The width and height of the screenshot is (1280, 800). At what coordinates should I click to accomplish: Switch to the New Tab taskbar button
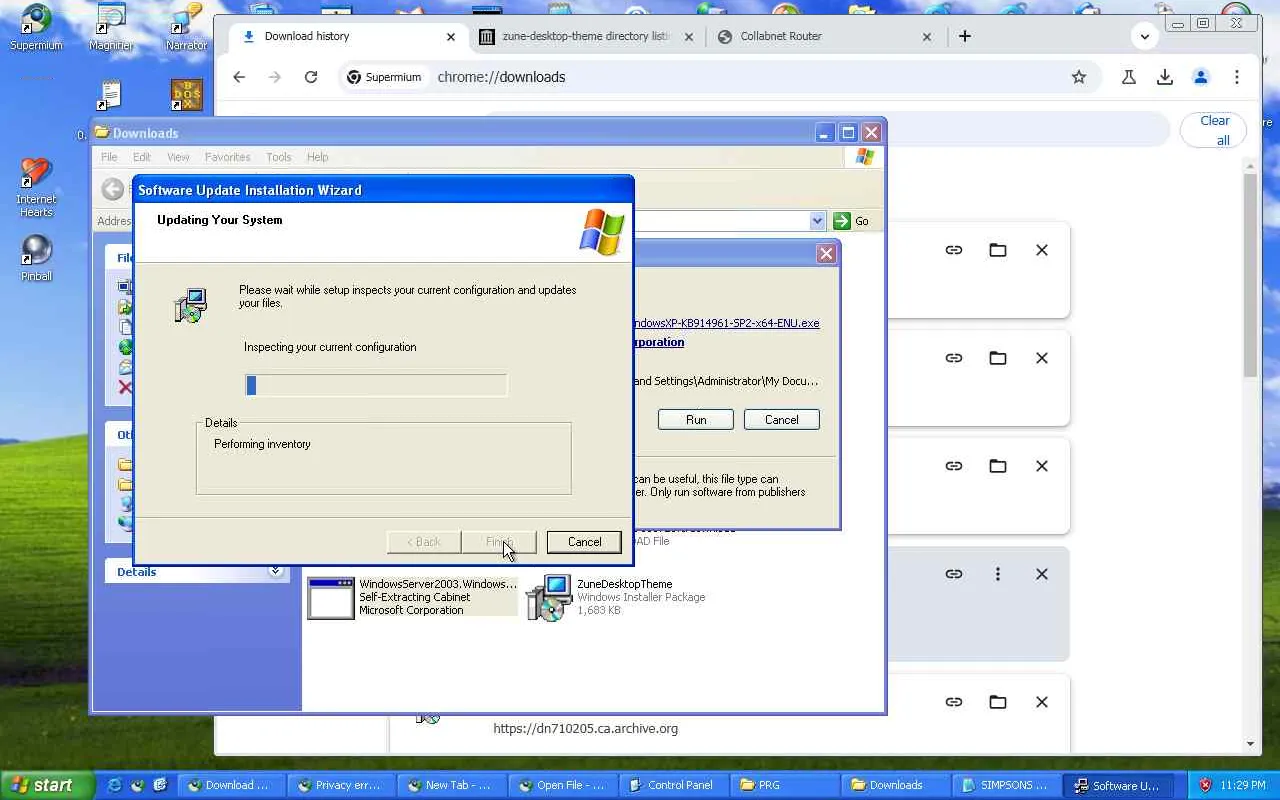(450, 785)
